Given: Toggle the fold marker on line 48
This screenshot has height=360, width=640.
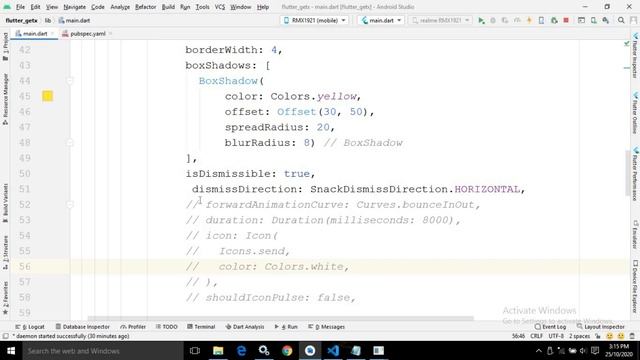Looking at the screenshot, I should click(x=70, y=143).
